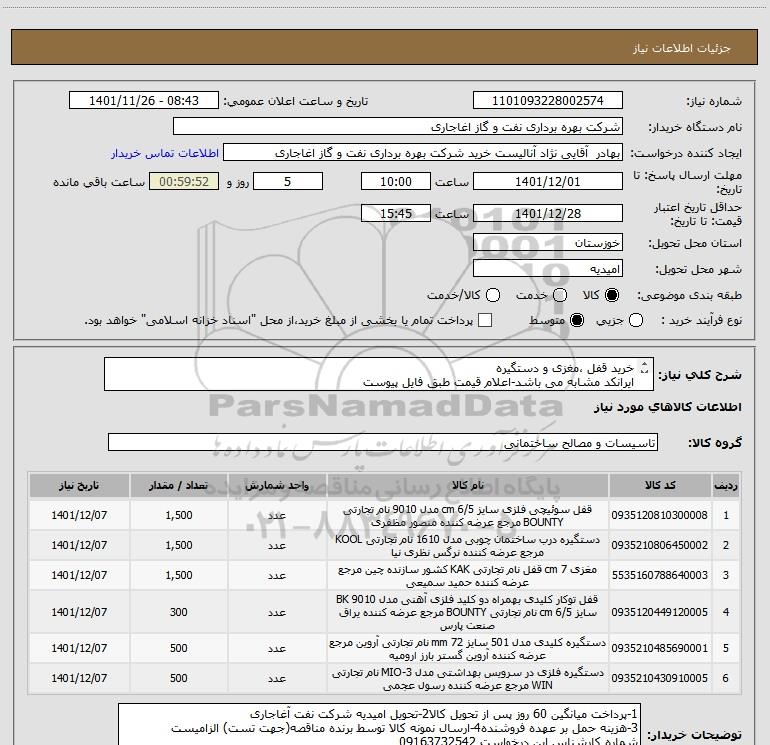Click the remaining days field showing 5
The width and height of the screenshot is (770, 745).
(x=288, y=181)
